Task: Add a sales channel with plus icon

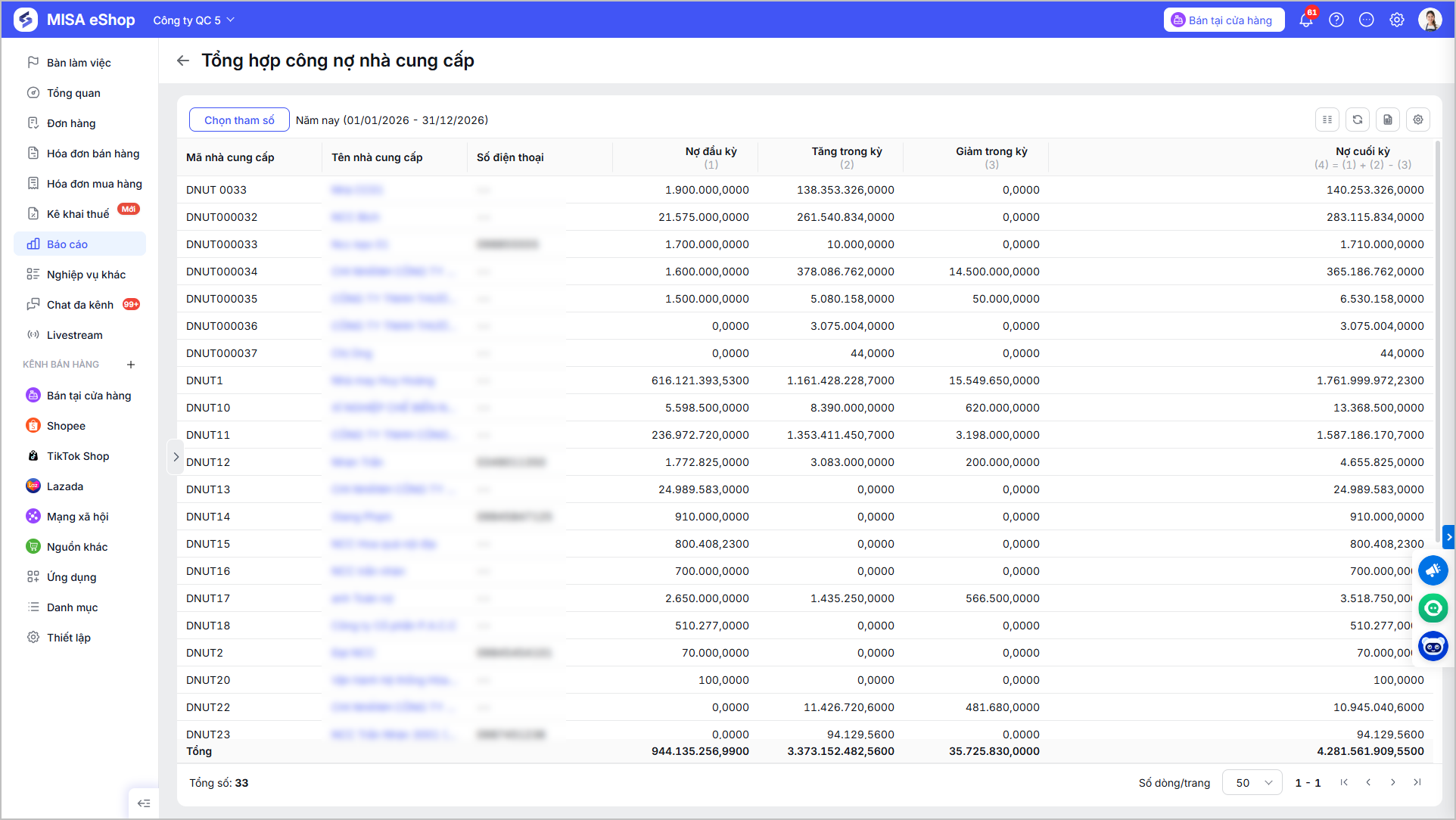Action: click(x=131, y=365)
